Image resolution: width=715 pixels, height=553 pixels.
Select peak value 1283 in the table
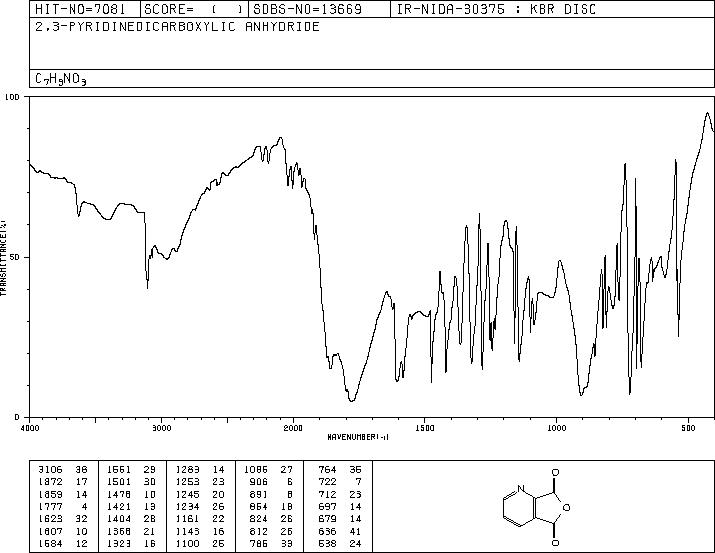click(x=187, y=469)
